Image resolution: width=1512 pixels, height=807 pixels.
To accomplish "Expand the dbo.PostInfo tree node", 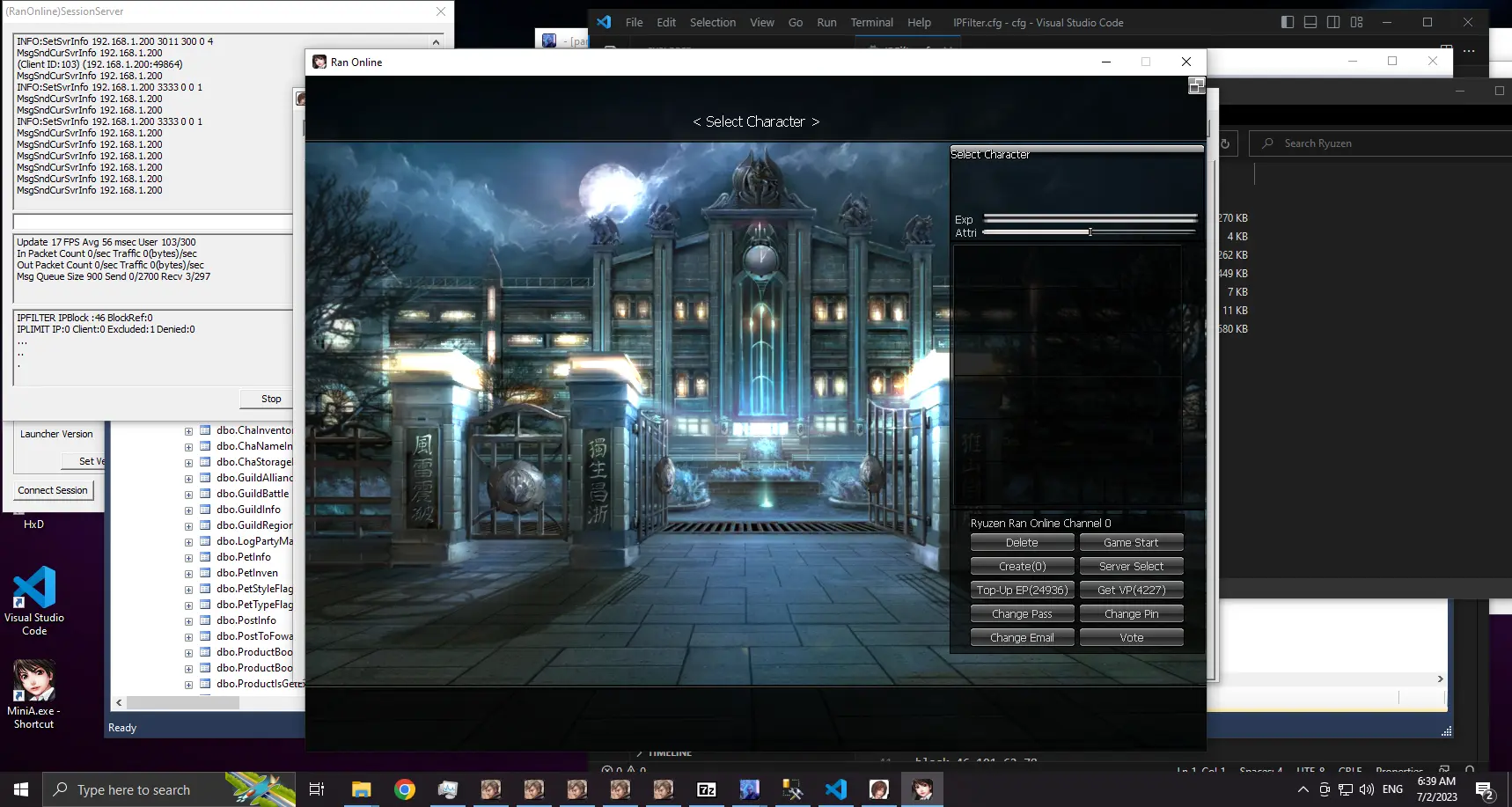I will coord(188,621).
